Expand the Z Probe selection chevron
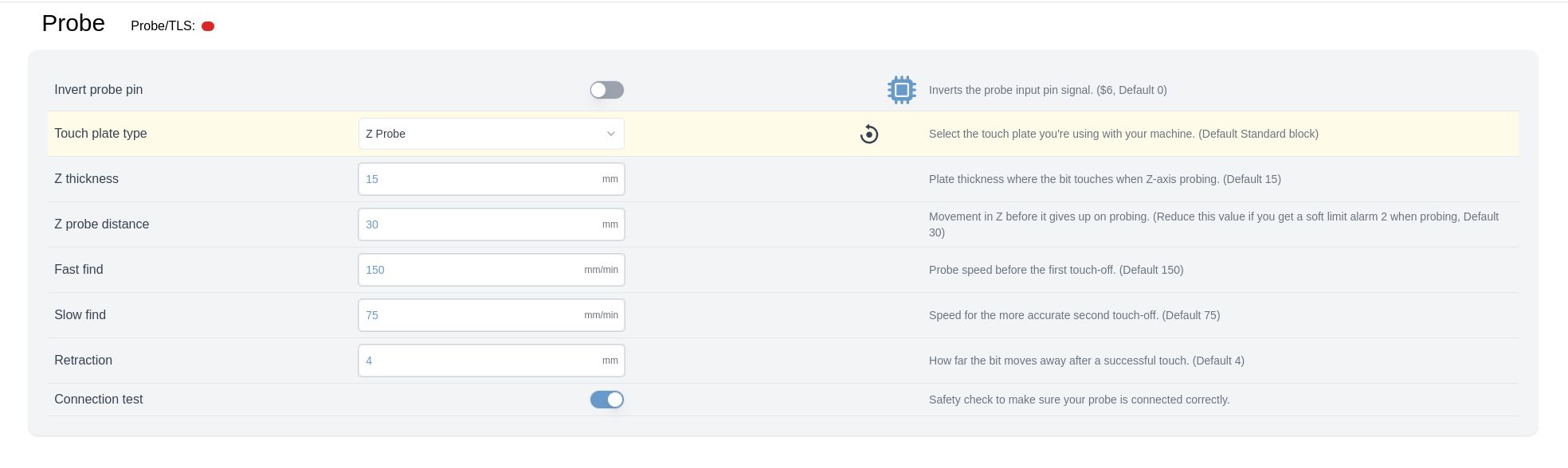 coord(611,134)
